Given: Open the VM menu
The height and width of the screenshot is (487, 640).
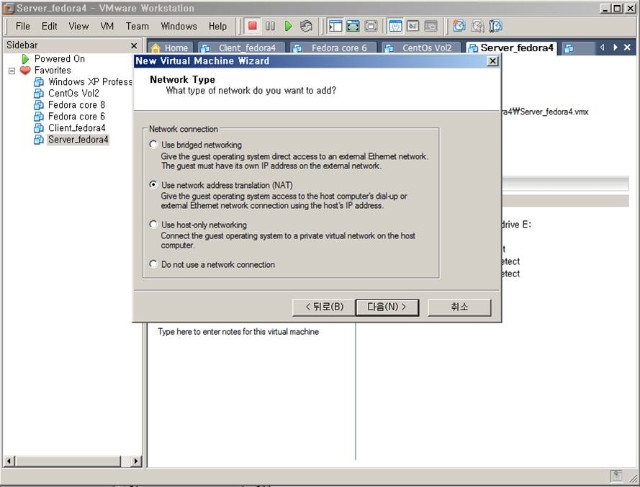Looking at the screenshot, I should tap(107, 27).
